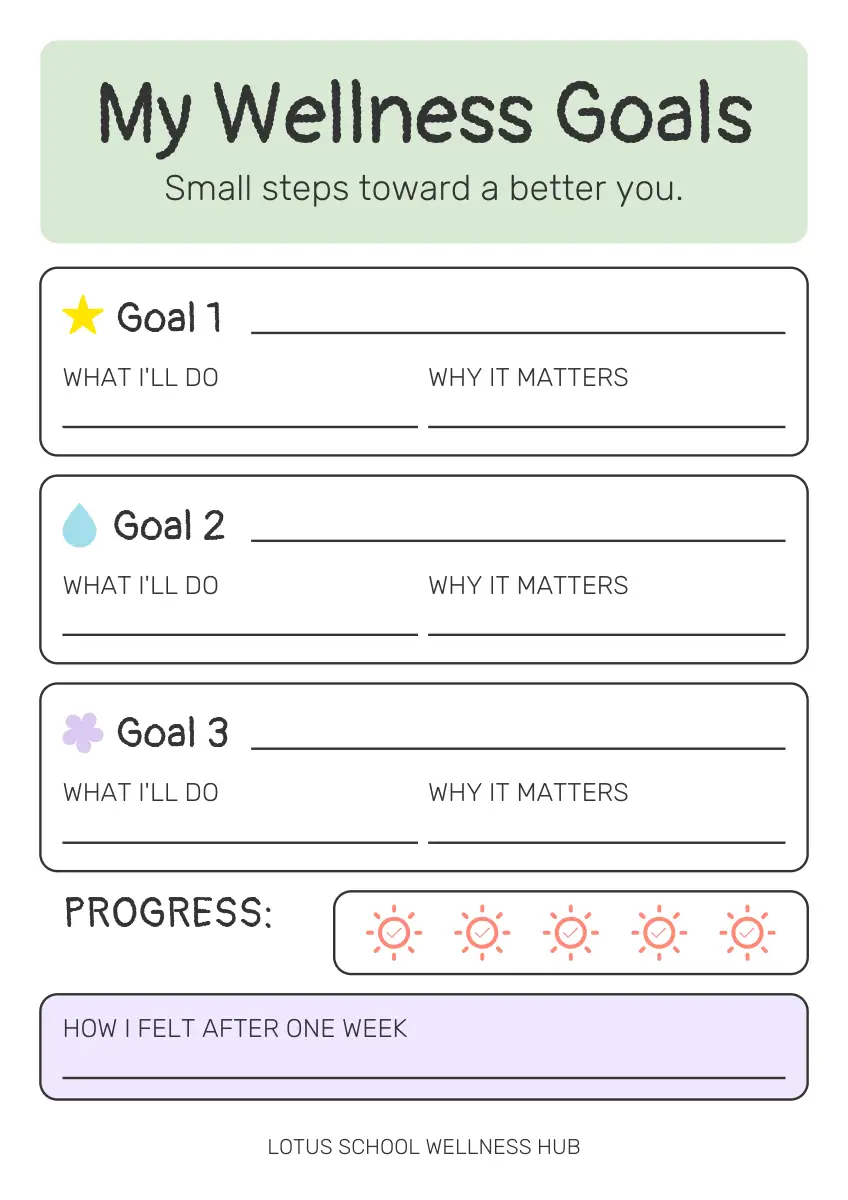Click the yellow star icon beside Goal 1
This screenshot has width=848, height=1200.
click(83, 315)
